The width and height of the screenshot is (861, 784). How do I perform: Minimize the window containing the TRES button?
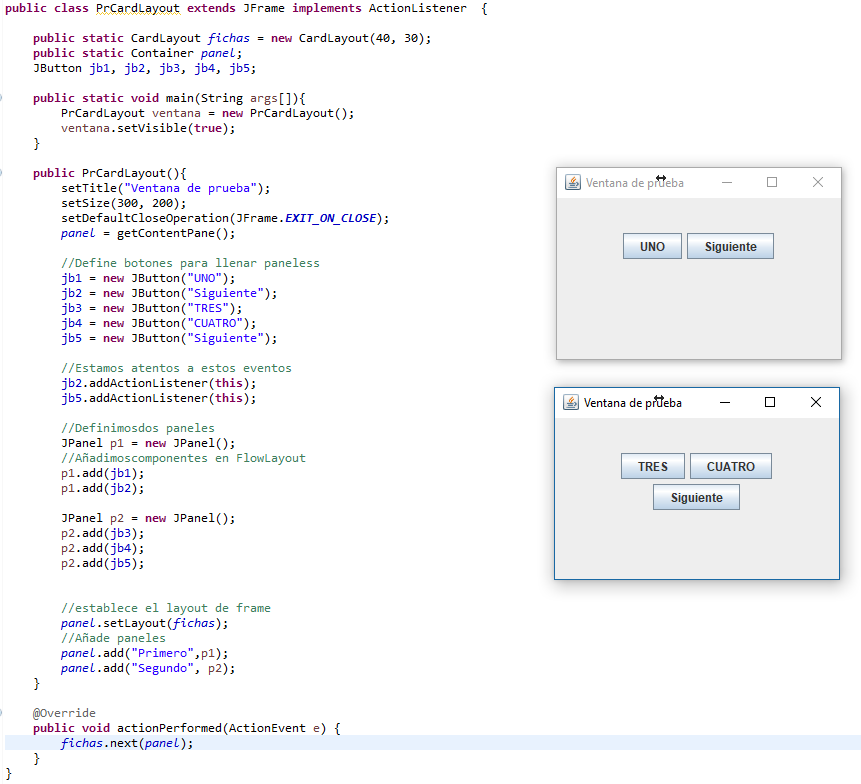pos(724,402)
